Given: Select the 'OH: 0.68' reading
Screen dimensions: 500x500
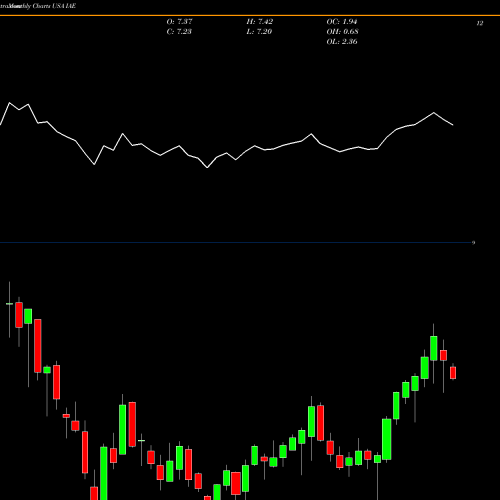Looking at the screenshot, I should pyautogui.click(x=342, y=32).
